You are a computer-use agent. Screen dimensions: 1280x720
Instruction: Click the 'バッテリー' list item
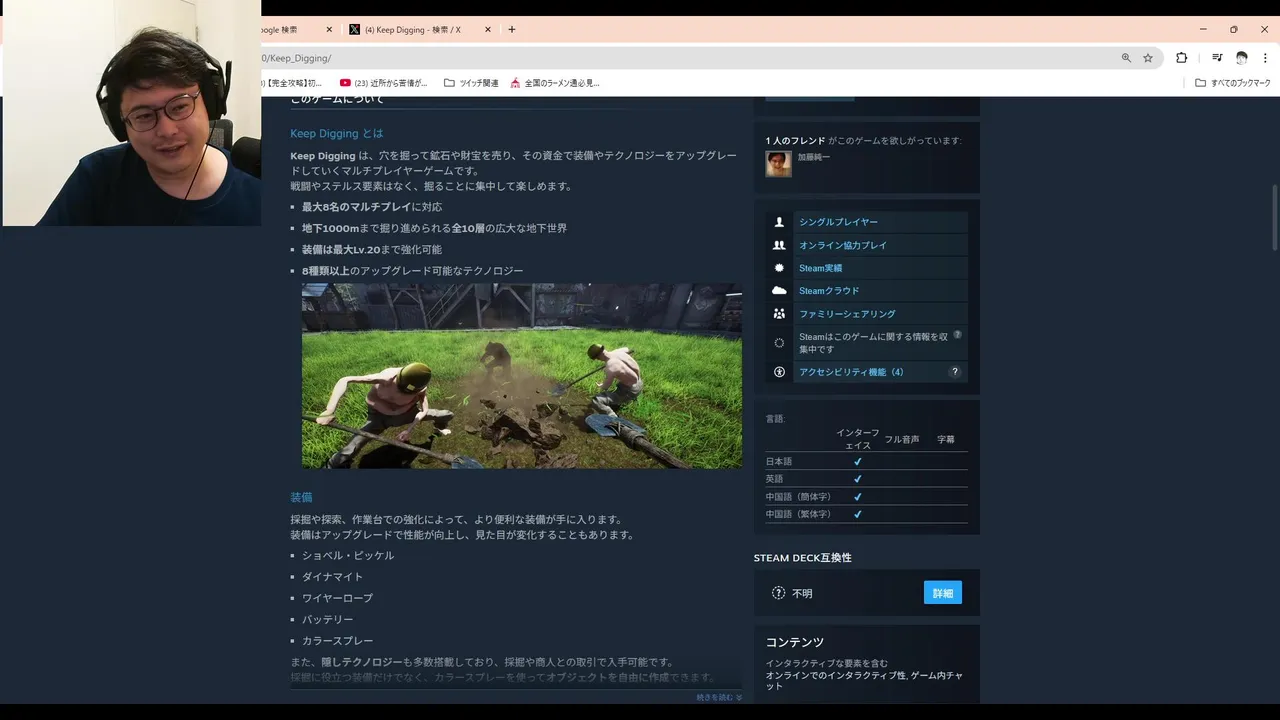[x=328, y=620]
